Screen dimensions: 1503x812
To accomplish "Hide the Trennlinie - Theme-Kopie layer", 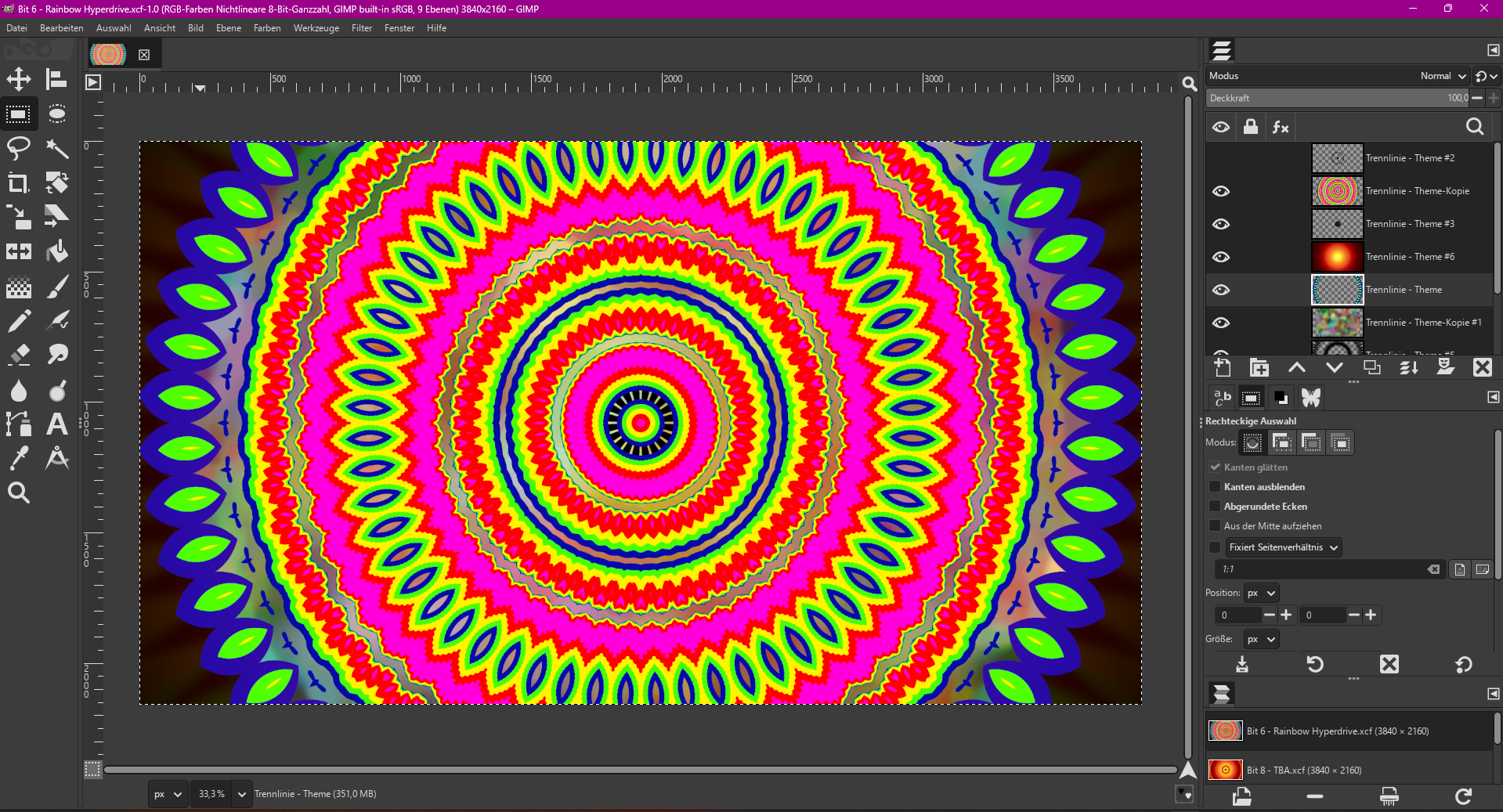I will pyautogui.click(x=1221, y=191).
